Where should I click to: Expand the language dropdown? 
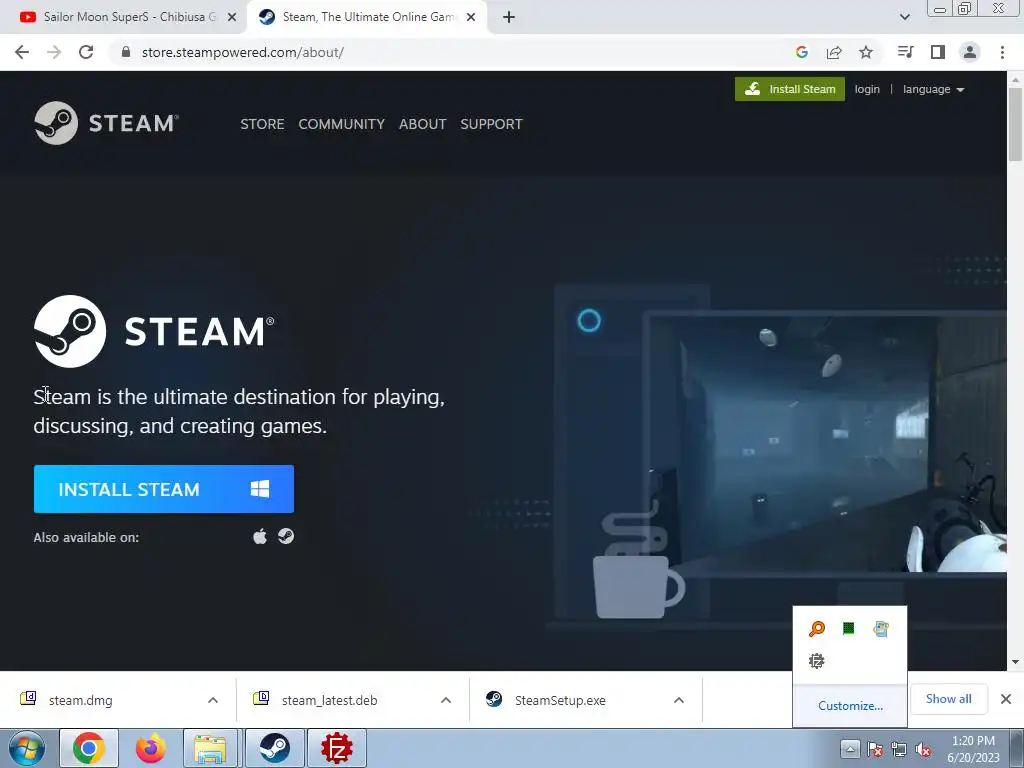(933, 89)
